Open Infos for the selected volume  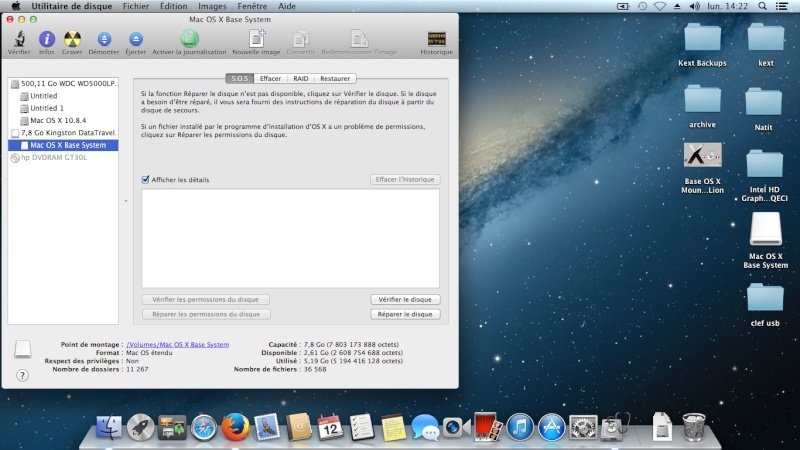(46, 39)
